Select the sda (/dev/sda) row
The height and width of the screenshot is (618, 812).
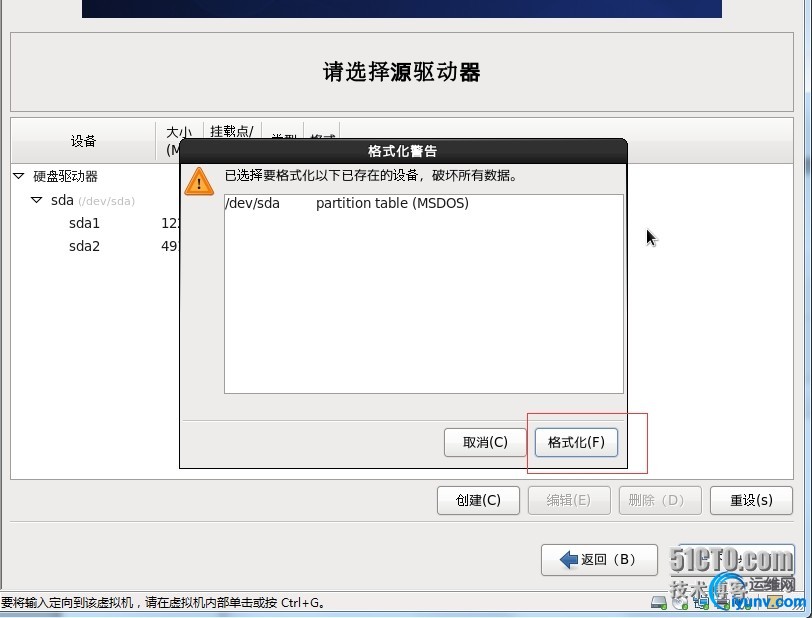pyautogui.click(x=93, y=200)
